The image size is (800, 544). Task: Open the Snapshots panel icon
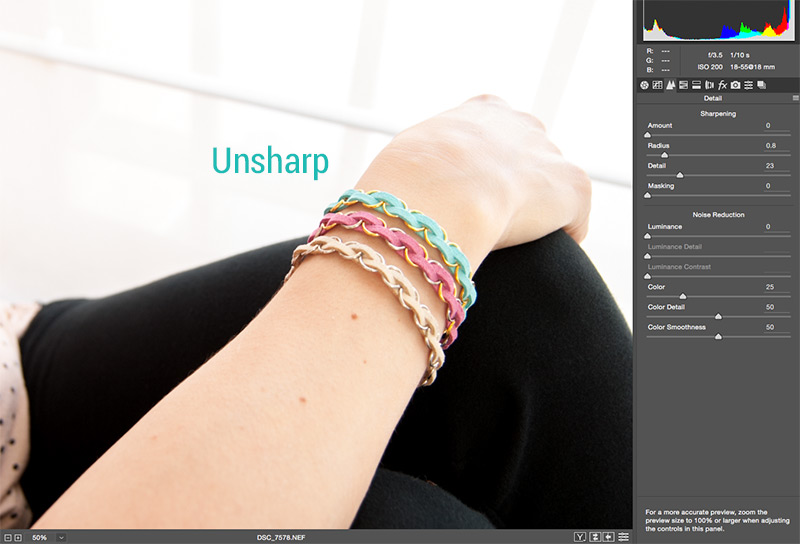(x=762, y=85)
